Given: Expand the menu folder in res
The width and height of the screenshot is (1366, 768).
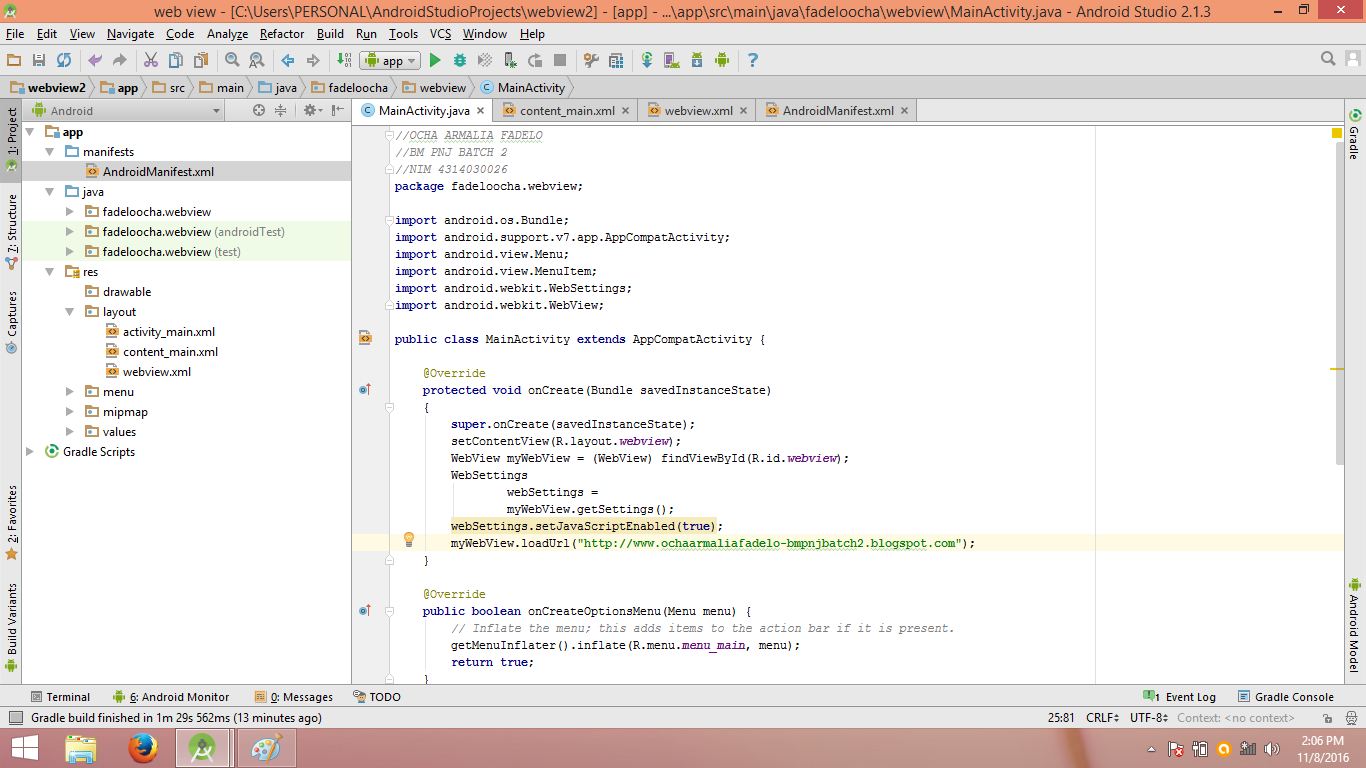Looking at the screenshot, I should point(70,392).
